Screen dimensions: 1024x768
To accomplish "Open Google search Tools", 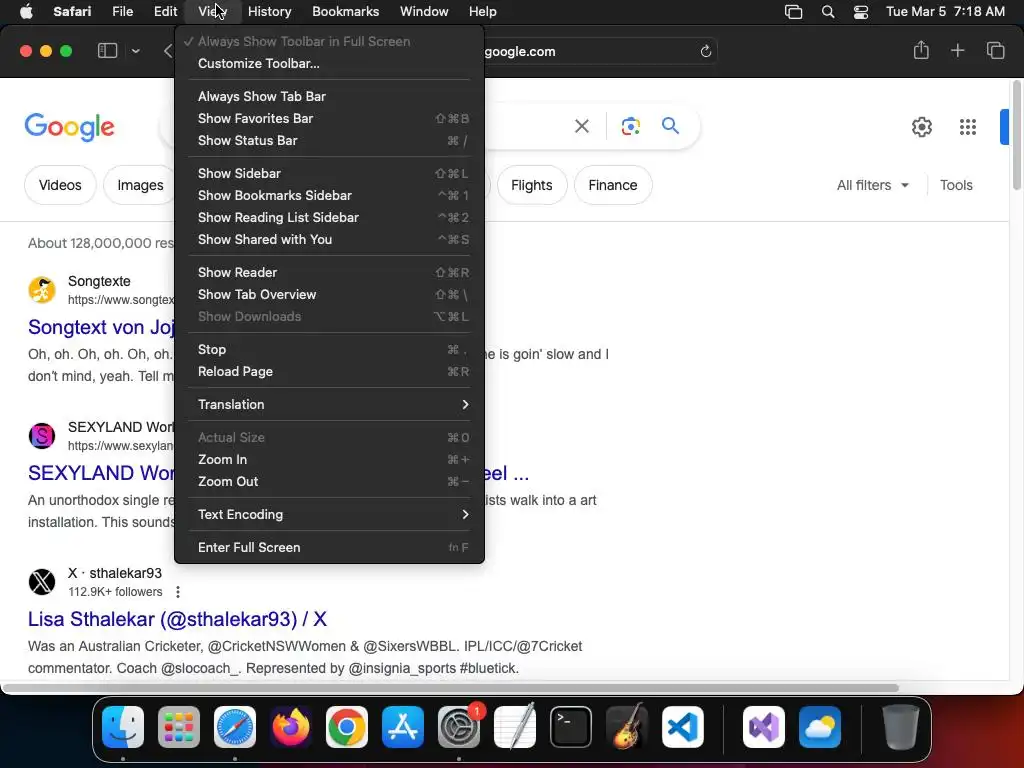I will click(x=956, y=185).
